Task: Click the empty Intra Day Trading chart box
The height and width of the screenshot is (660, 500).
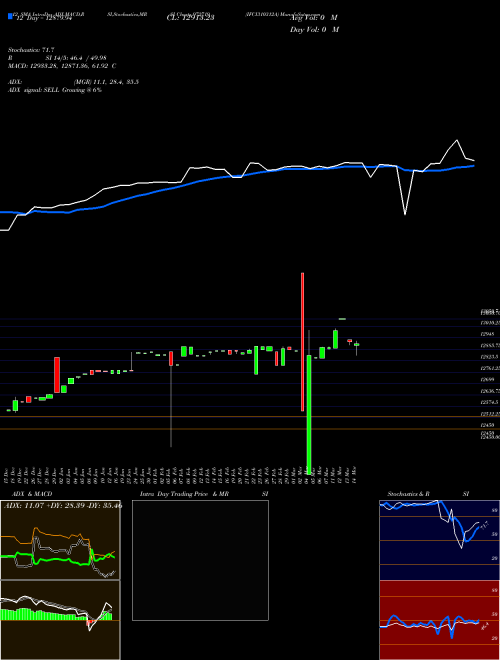Action: [x=200, y=560]
